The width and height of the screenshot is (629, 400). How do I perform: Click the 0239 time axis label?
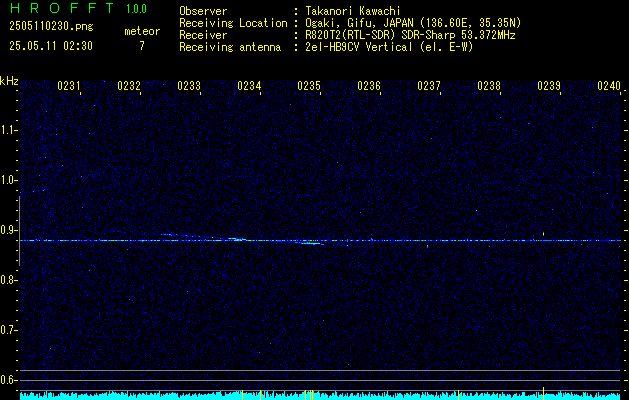pyautogui.click(x=549, y=86)
